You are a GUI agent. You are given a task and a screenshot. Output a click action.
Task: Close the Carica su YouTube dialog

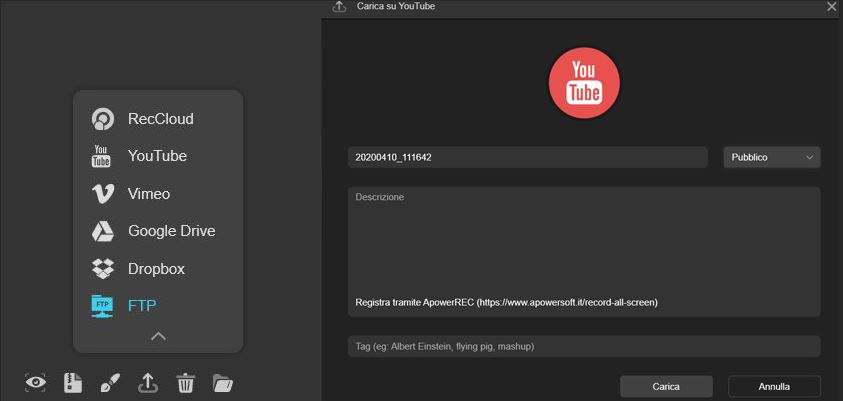(x=831, y=6)
